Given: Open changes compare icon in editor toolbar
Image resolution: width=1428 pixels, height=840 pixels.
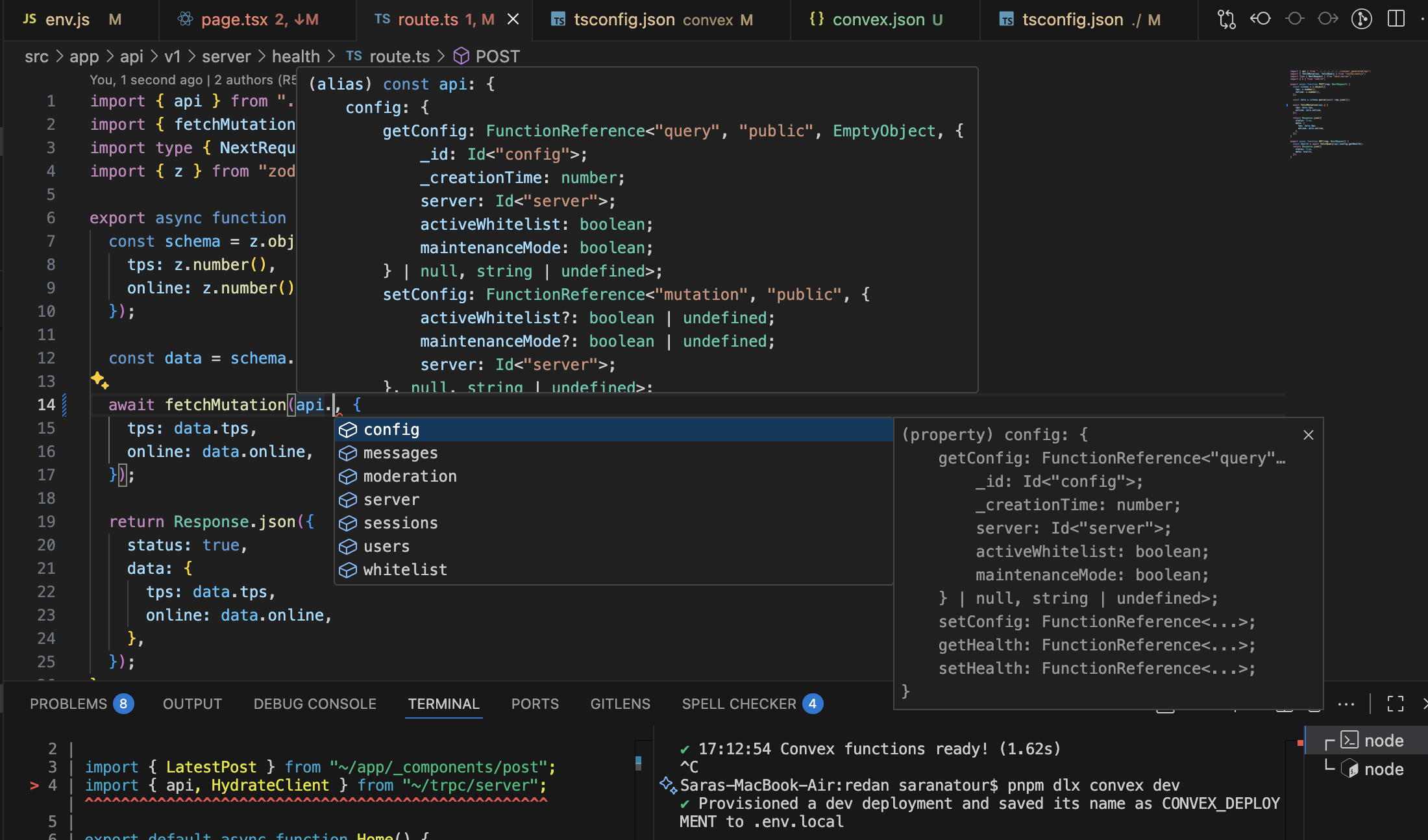Looking at the screenshot, I should click(1226, 19).
